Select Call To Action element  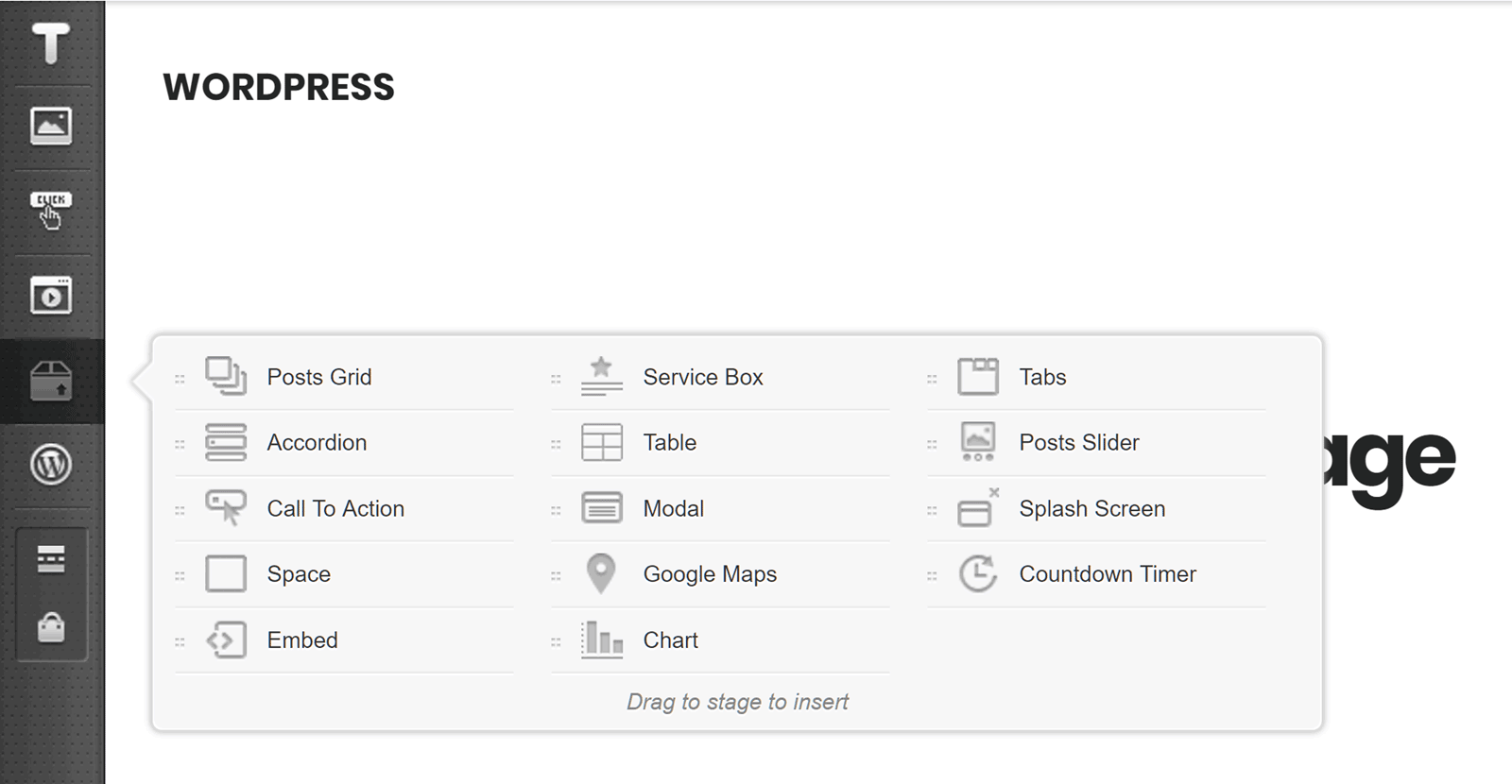(335, 508)
